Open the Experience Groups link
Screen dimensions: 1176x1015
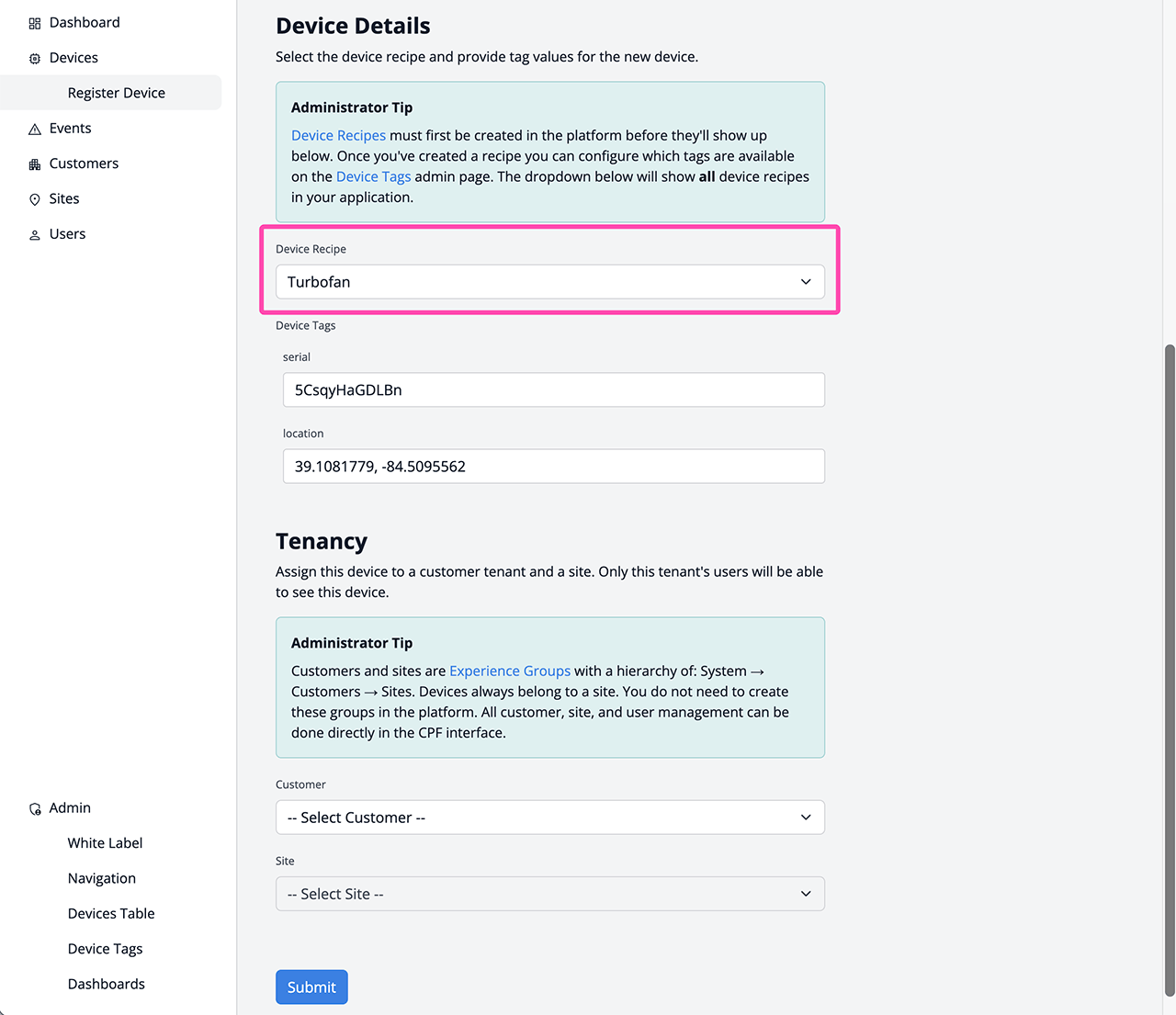tap(510, 671)
